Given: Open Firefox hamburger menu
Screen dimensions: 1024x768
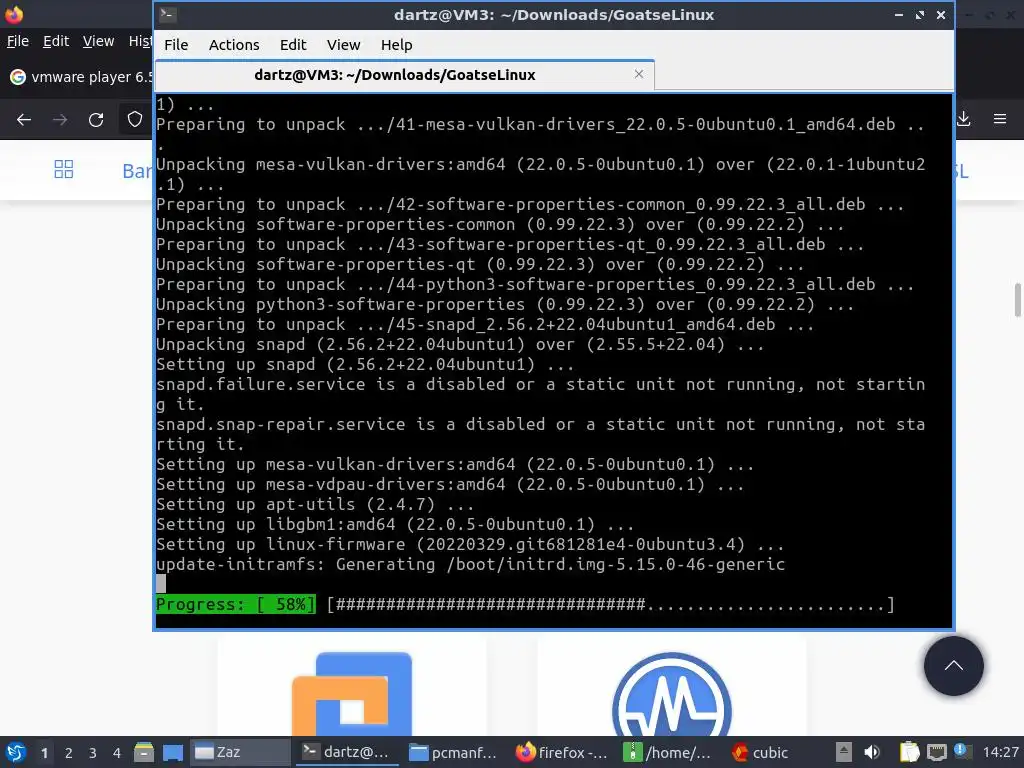Looking at the screenshot, I should (999, 119).
